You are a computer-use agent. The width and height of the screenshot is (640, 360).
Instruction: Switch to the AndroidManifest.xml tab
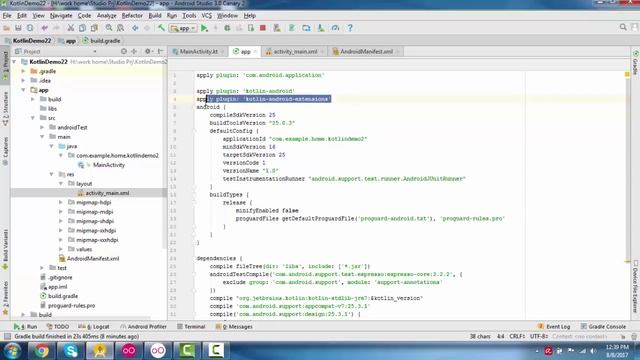[x=366, y=51]
